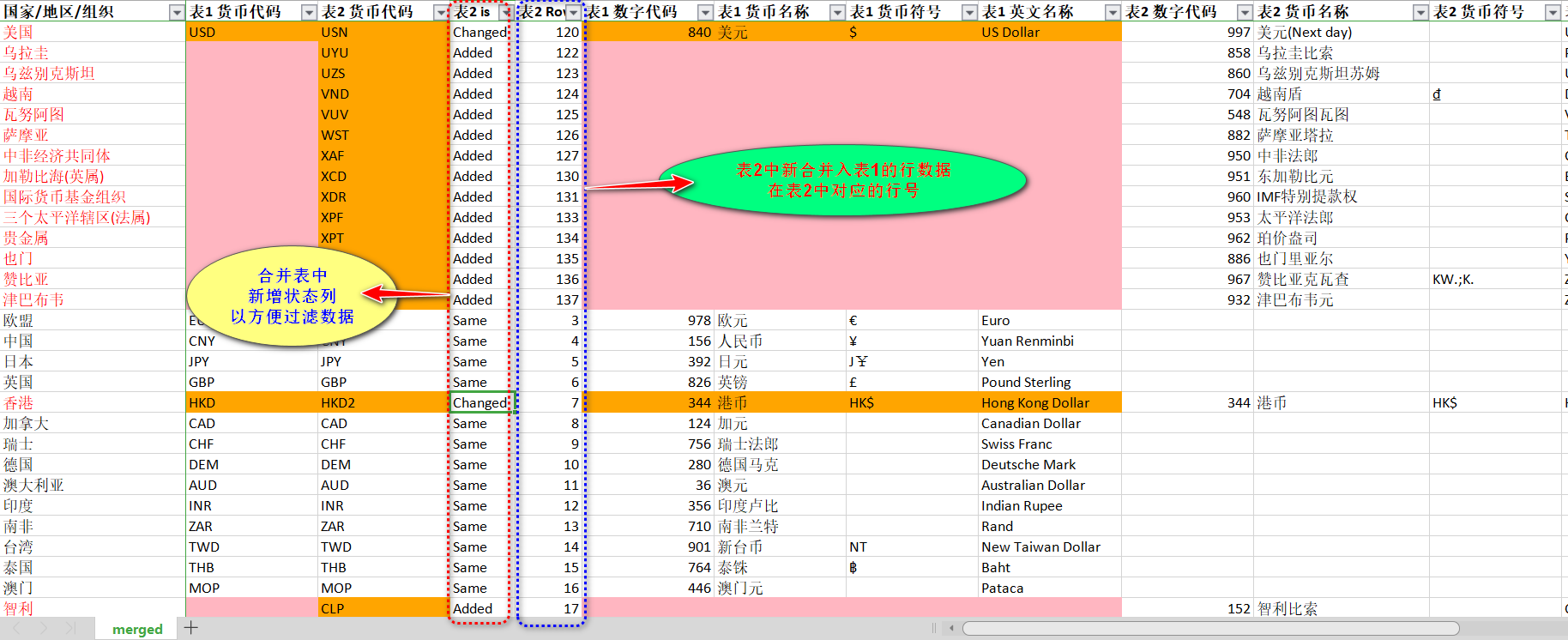Switch to the merged sheet tab
The height and width of the screenshot is (640, 1568).
[x=137, y=629]
